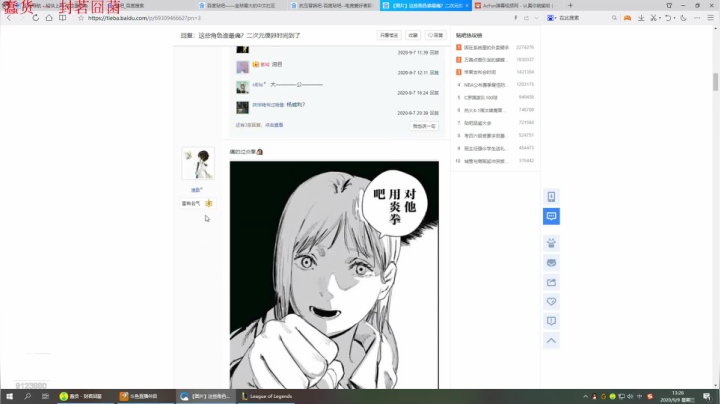Viewport: 720px width, 404px height.
Task: Open the manga image in the post
Action: (334, 275)
